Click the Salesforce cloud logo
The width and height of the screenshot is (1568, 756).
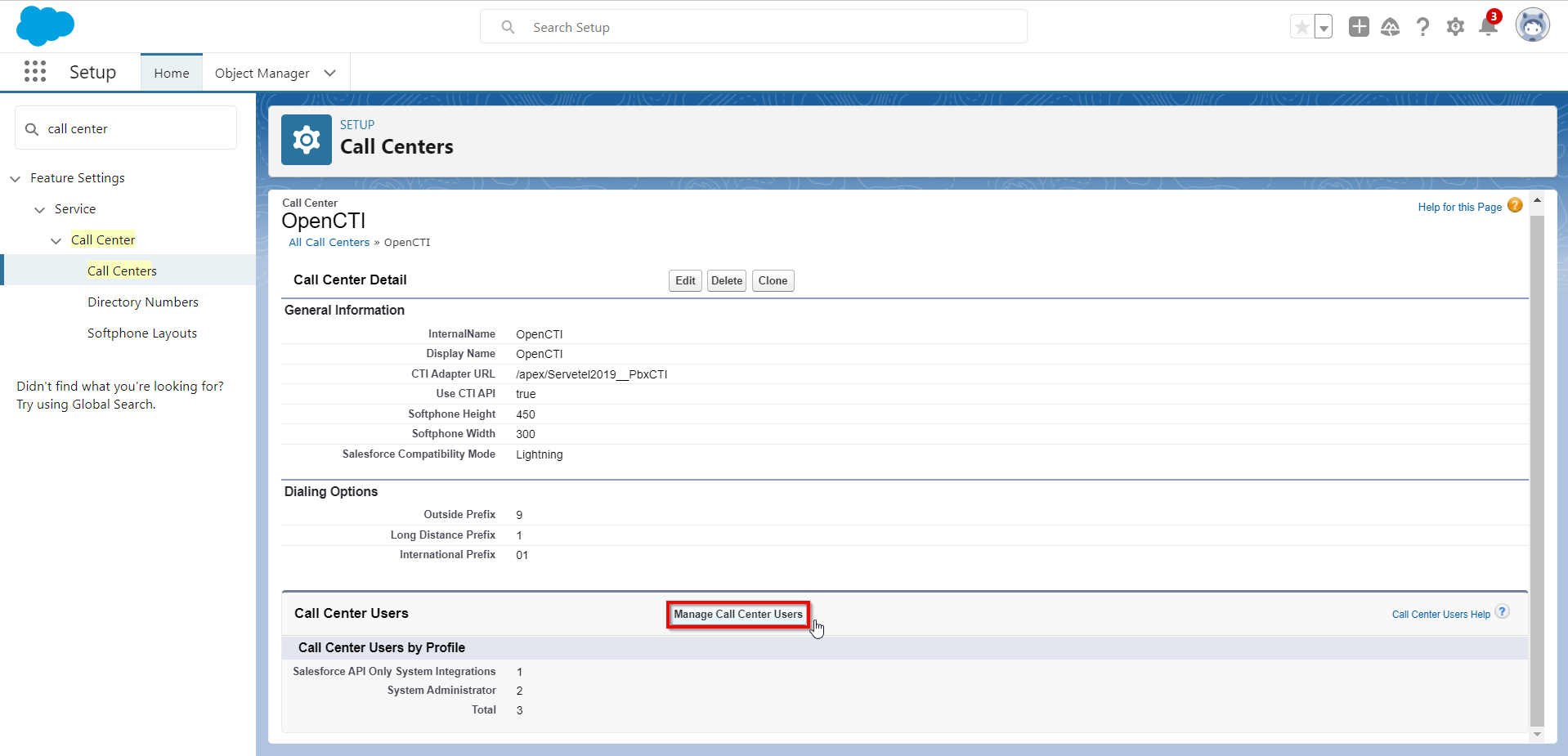click(45, 26)
